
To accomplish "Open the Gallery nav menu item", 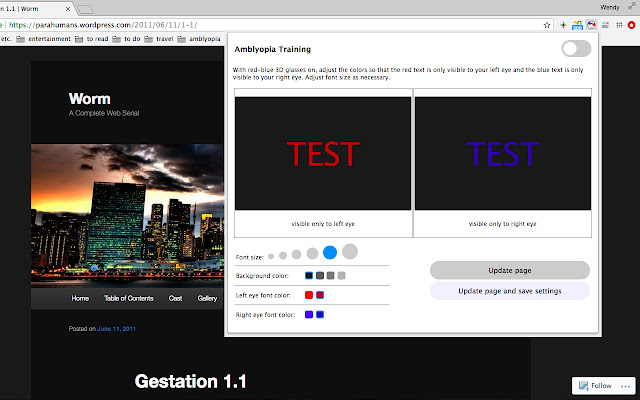I will tap(207, 298).
